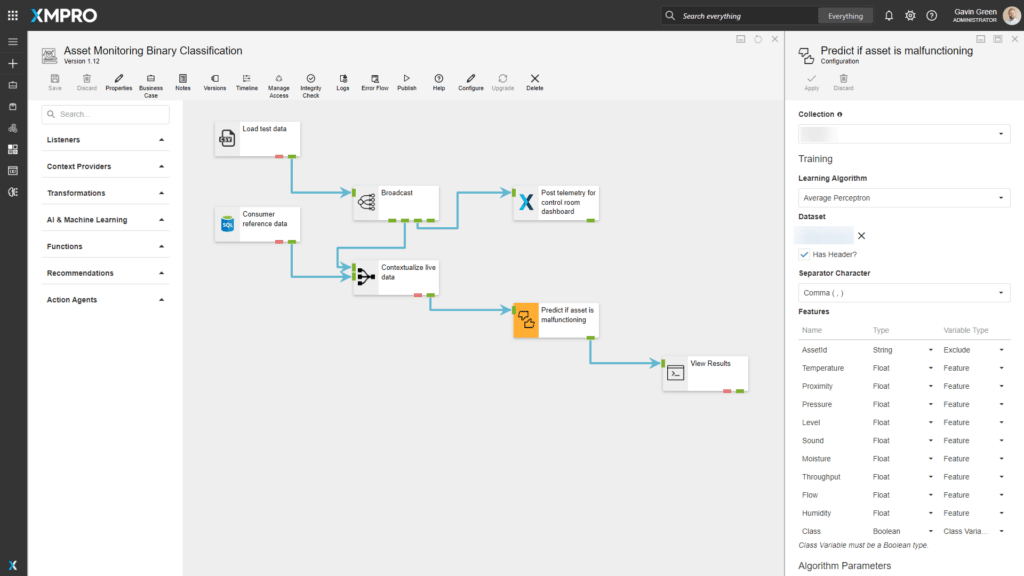The height and width of the screenshot is (576, 1024).
Task: Open the notifications bell icon
Action: pyautogui.click(x=888, y=16)
